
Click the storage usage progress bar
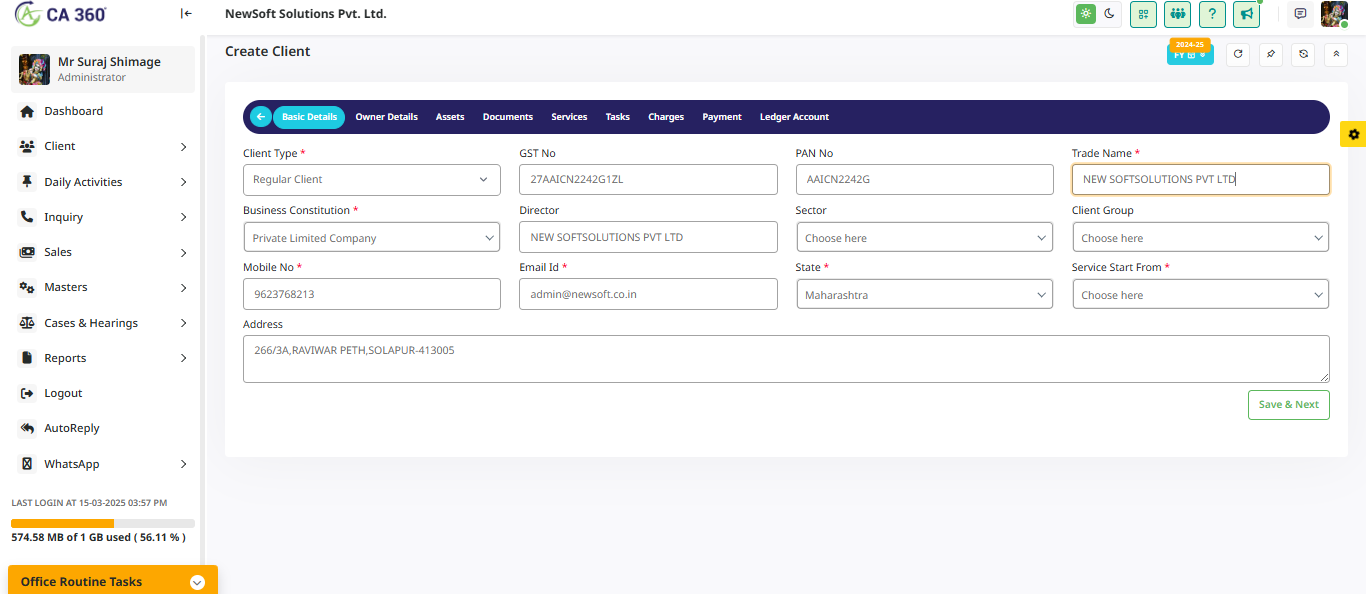click(x=103, y=523)
